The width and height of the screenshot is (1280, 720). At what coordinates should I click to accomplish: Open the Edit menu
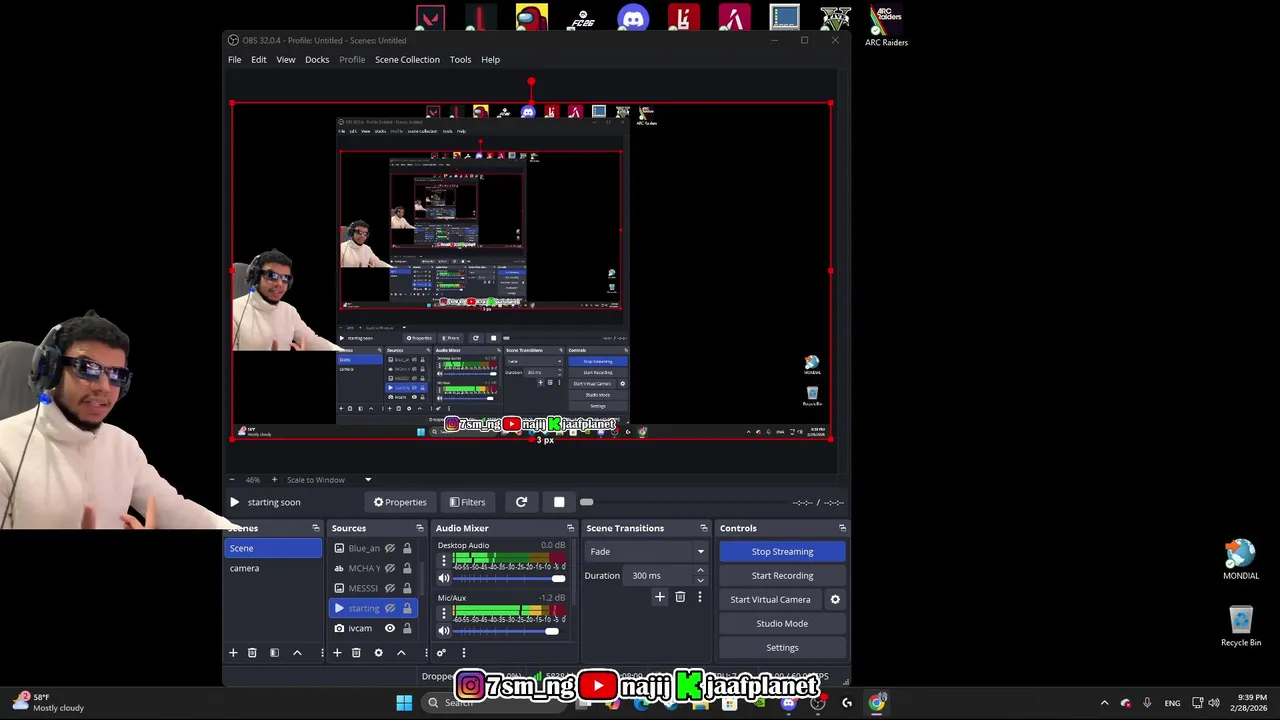258,60
